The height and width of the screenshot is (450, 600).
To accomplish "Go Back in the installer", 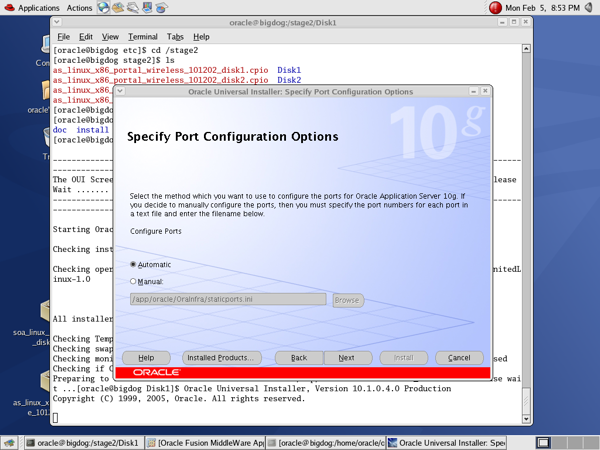I will pos(299,358).
